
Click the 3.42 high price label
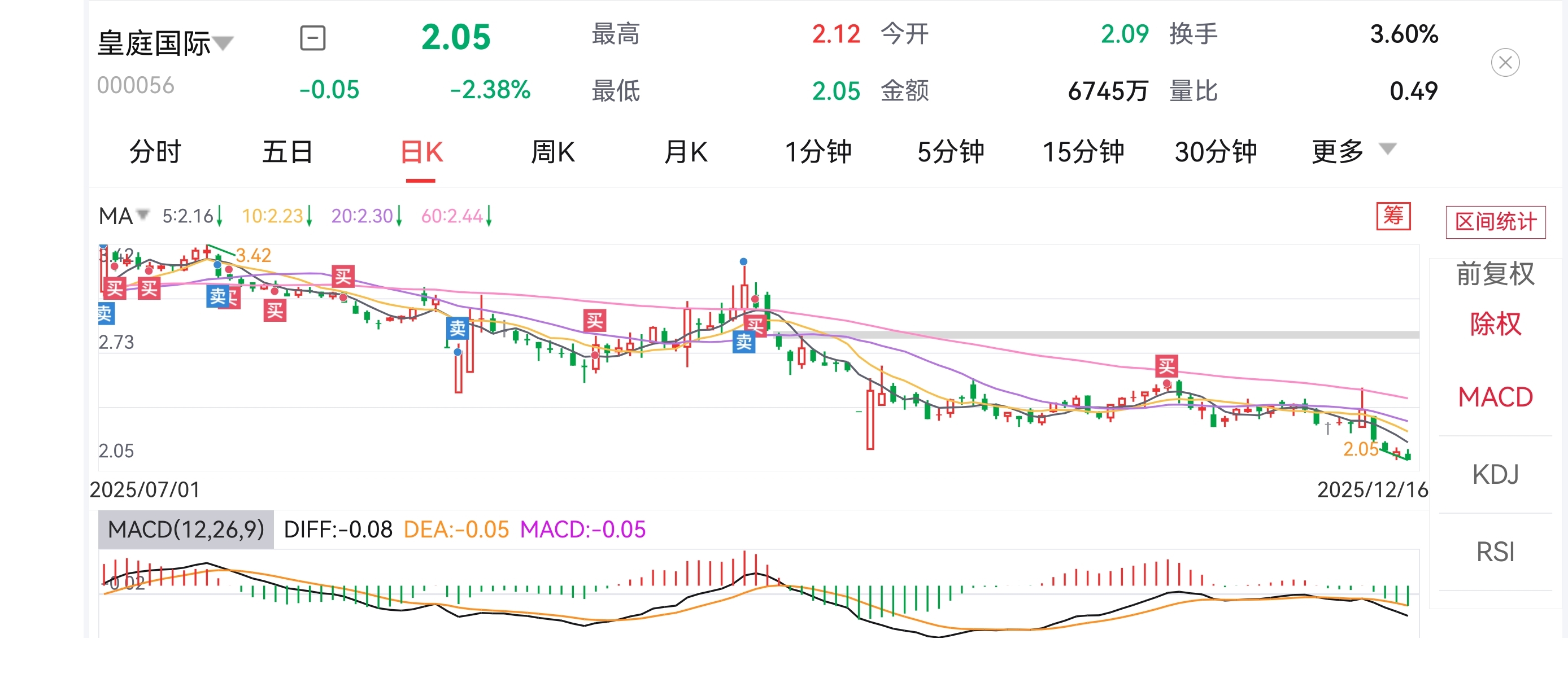point(253,256)
